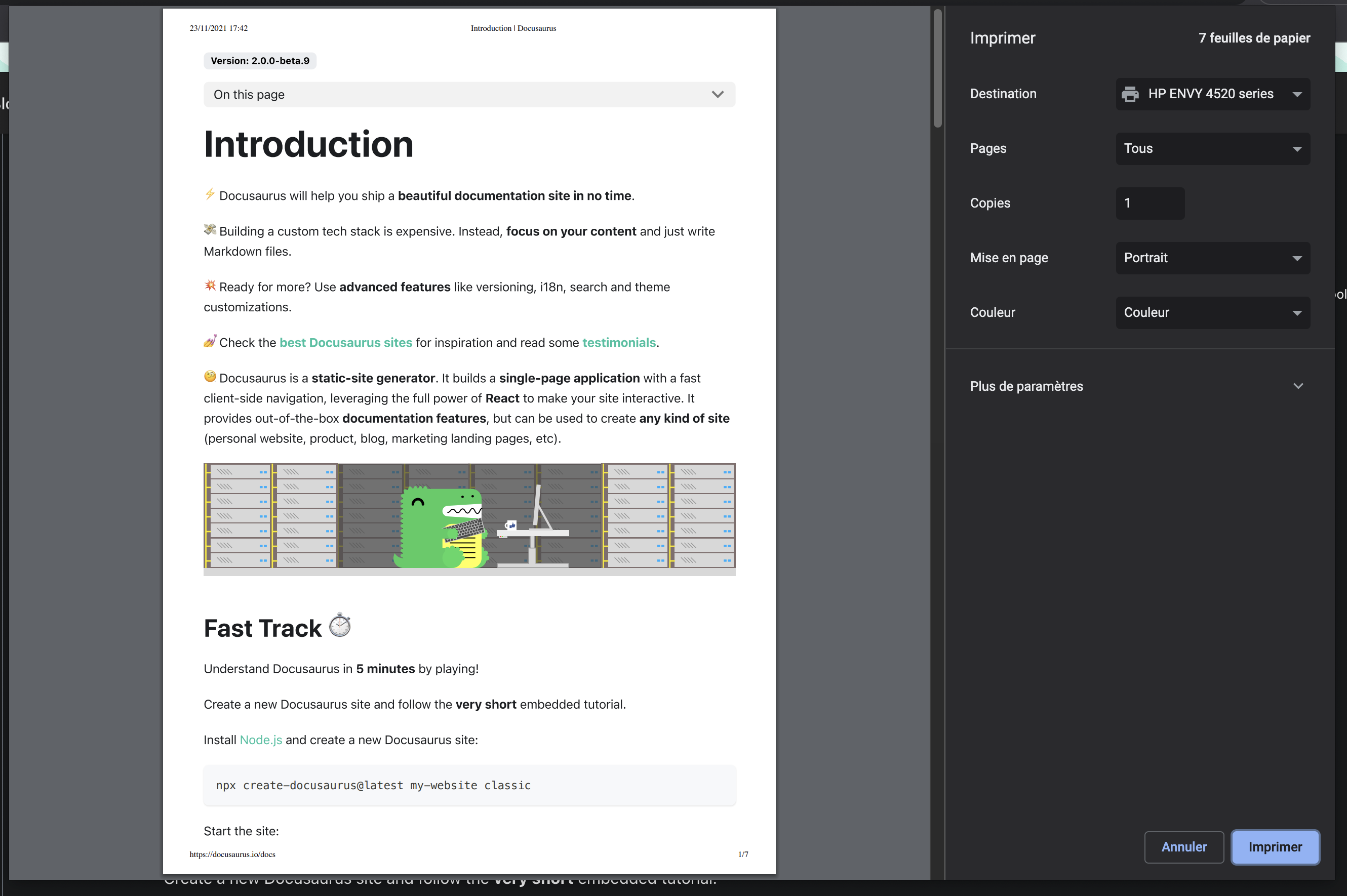Screen dimensions: 1347x896
Task: Open the best Docusaurus sites link
Action: point(346,342)
